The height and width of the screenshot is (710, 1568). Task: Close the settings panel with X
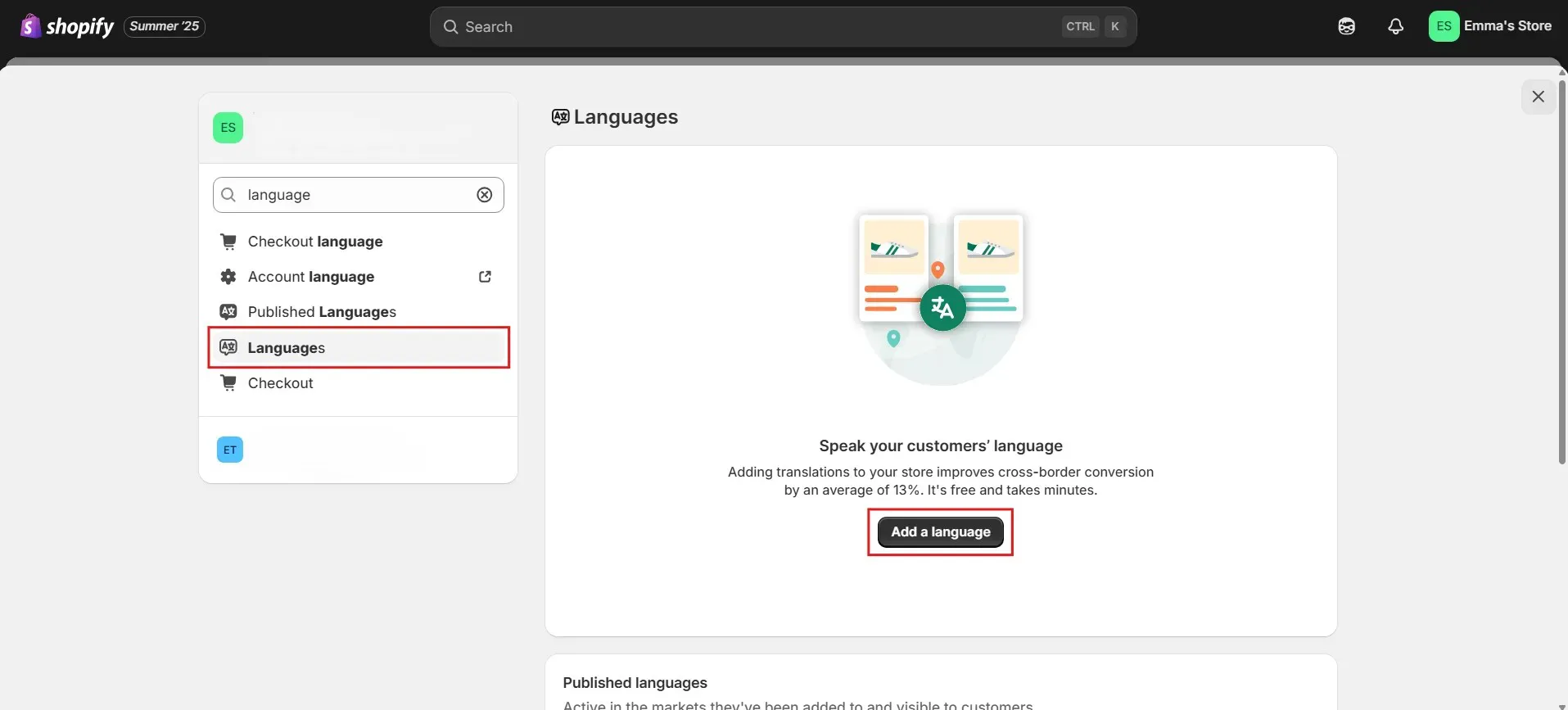click(1539, 97)
